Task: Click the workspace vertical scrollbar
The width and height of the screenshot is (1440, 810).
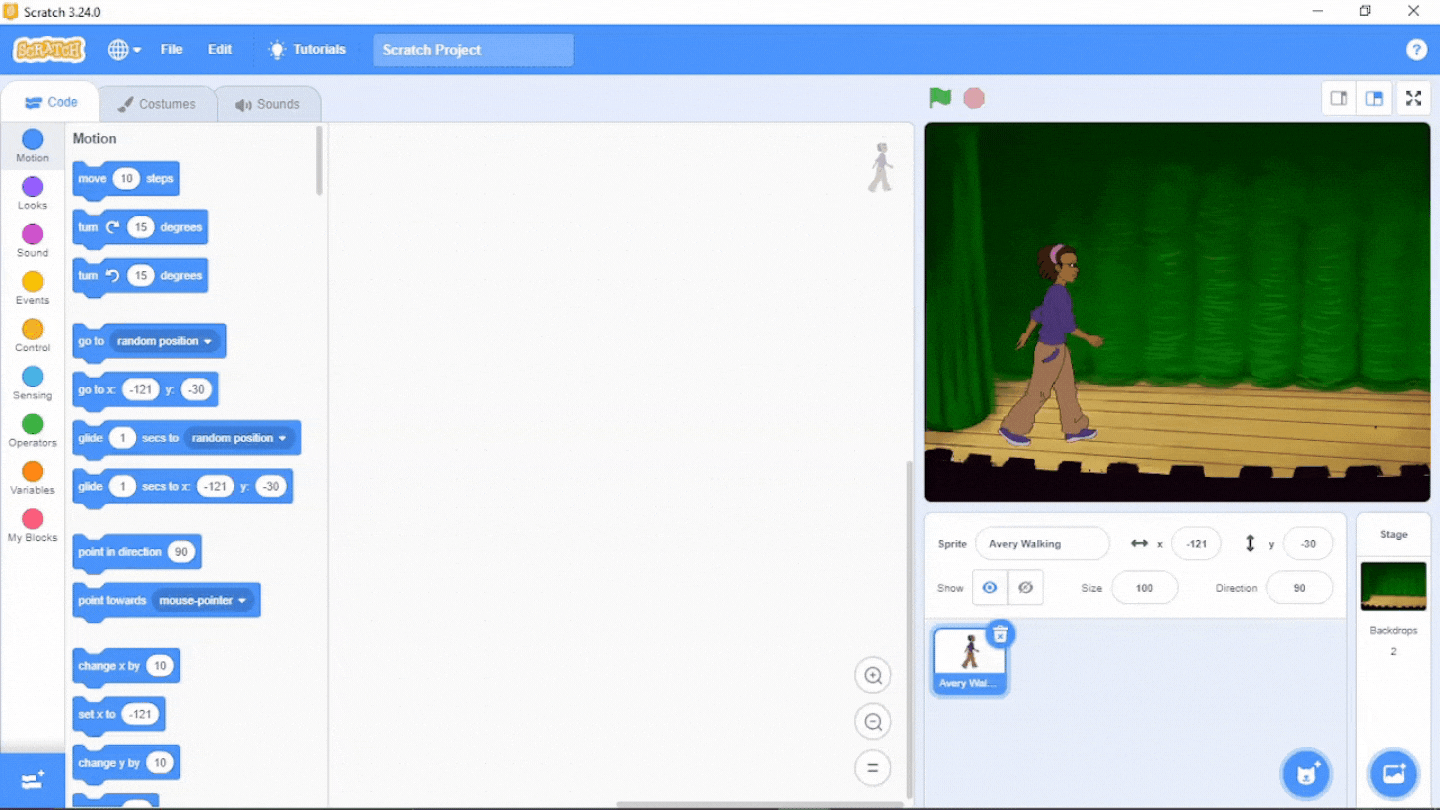Action: point(907,629)
